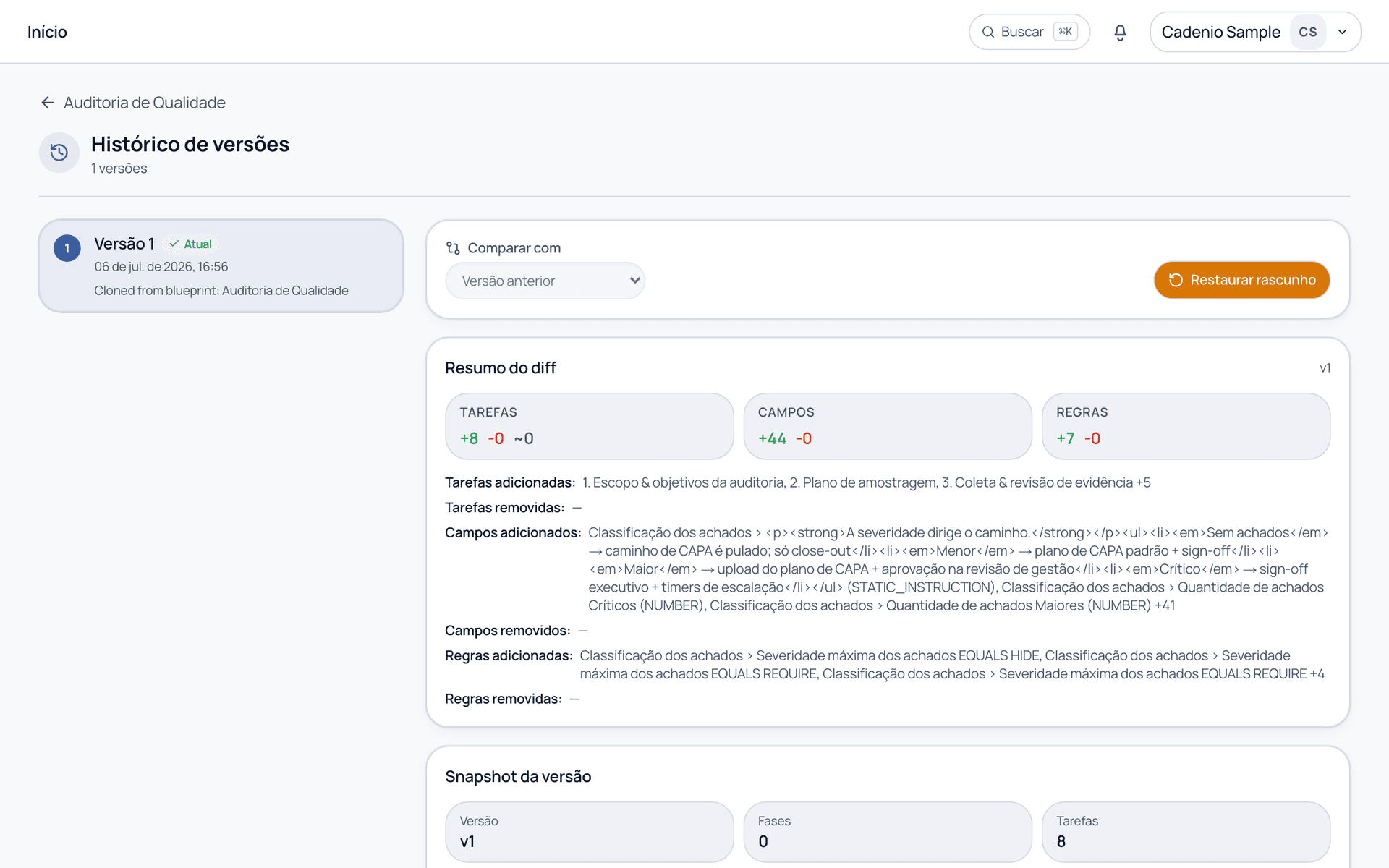Open the Versão anterior dropdown
This screenshot has width=1389, height=868.
545,281
